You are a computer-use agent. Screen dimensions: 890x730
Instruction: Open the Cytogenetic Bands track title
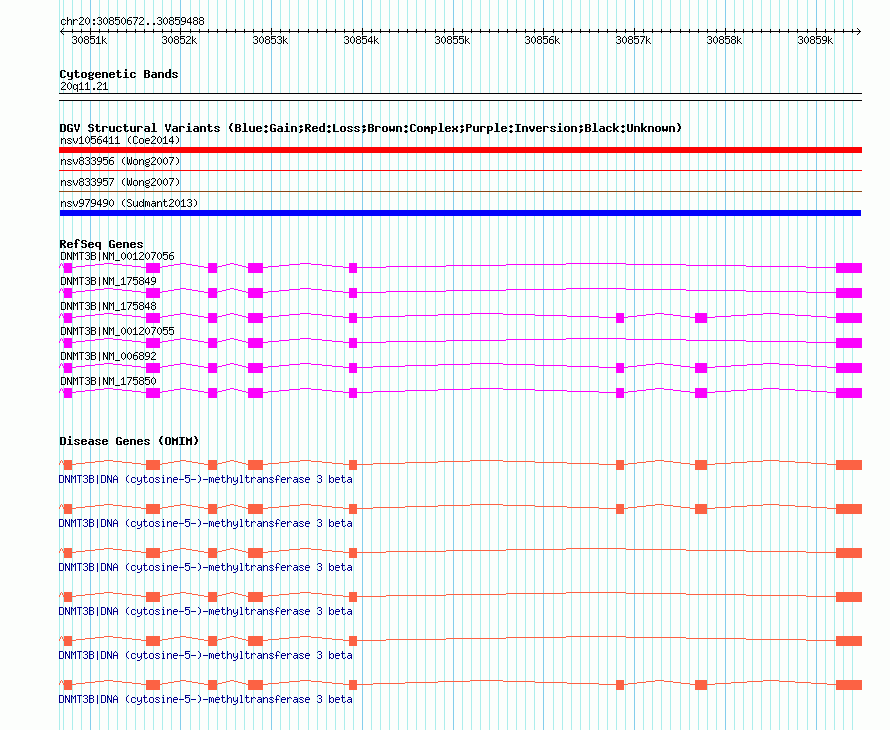(x=119, y=74)
